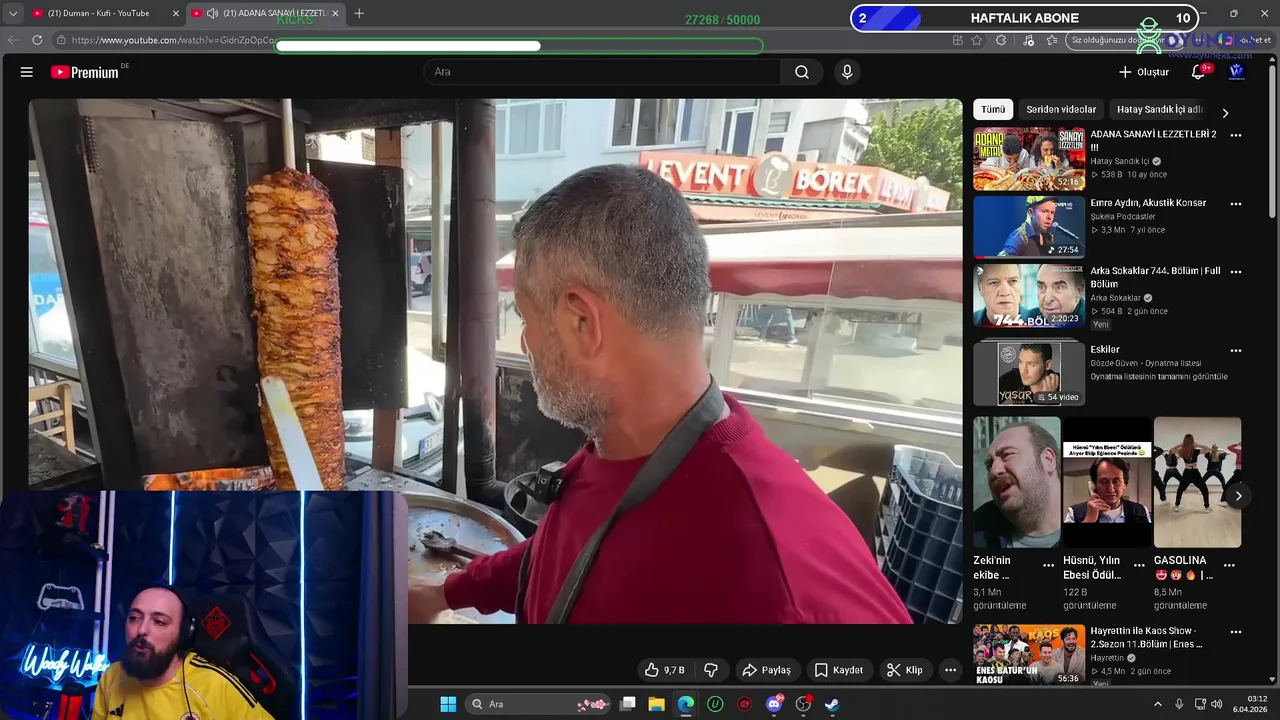Open a new browser tab

[x=359, y=13]
